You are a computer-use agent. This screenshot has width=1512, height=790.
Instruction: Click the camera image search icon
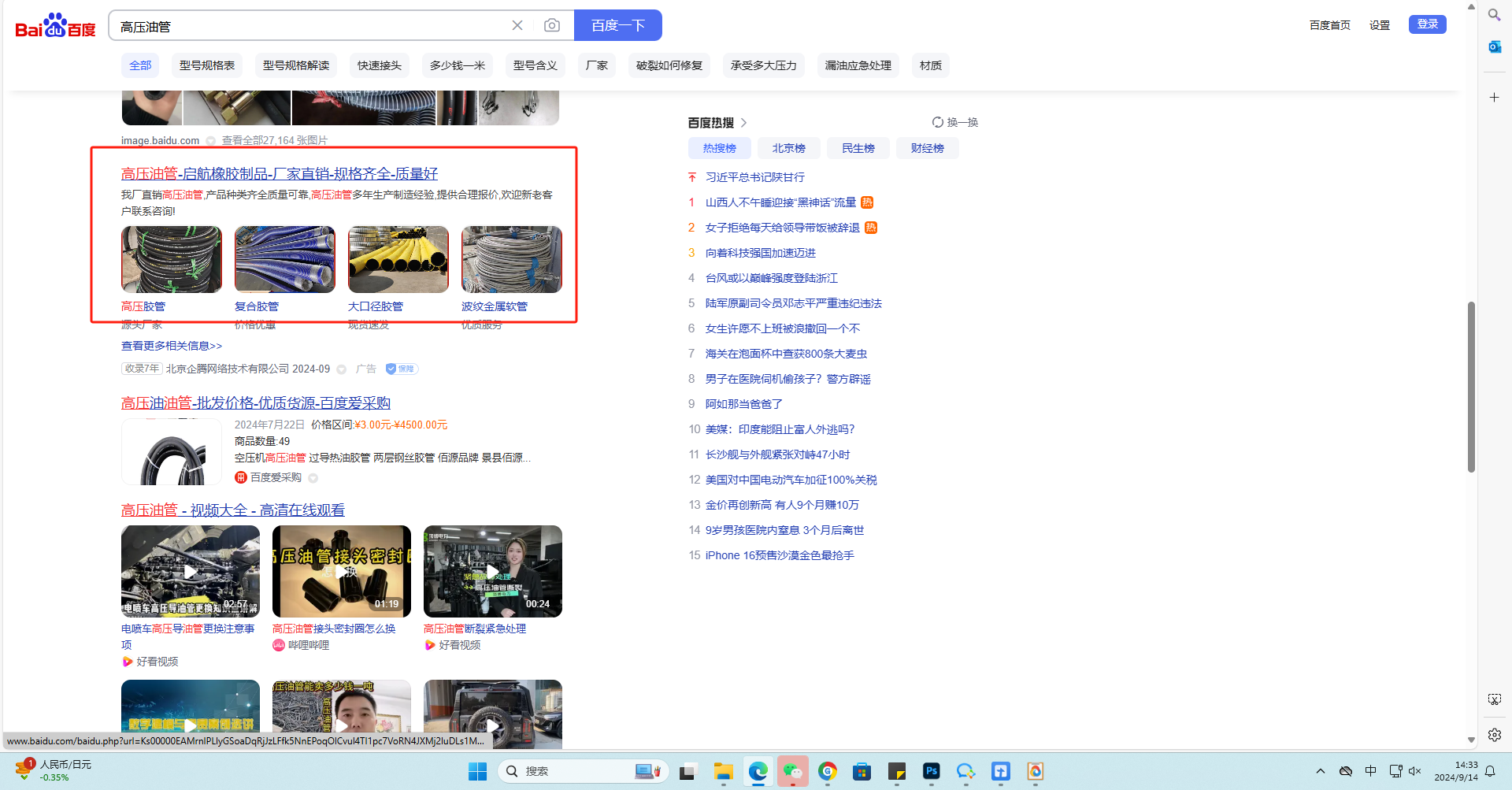552,25
